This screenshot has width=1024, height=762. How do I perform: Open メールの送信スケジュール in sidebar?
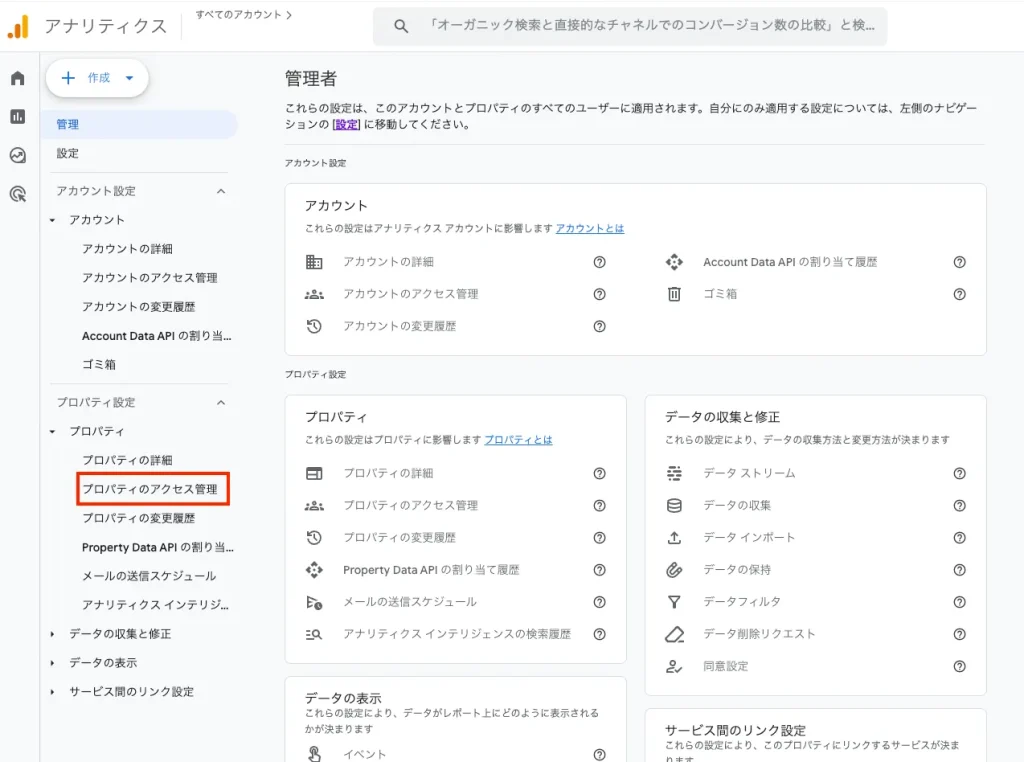[x=149, y=576]
